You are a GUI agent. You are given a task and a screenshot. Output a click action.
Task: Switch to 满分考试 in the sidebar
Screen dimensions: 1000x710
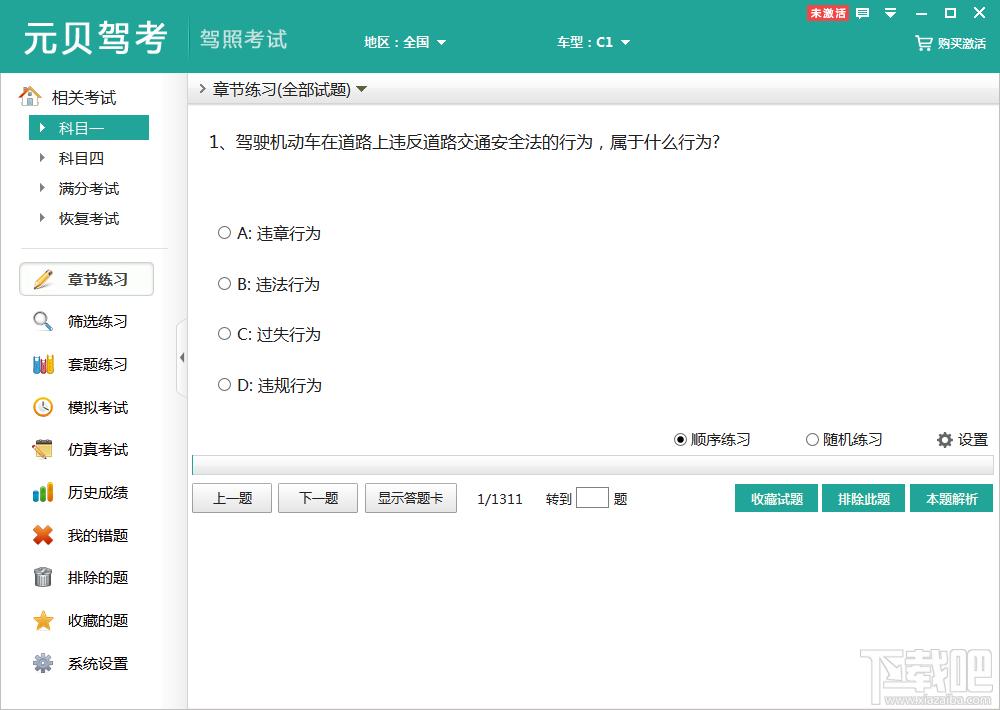(x=88, y=188)
